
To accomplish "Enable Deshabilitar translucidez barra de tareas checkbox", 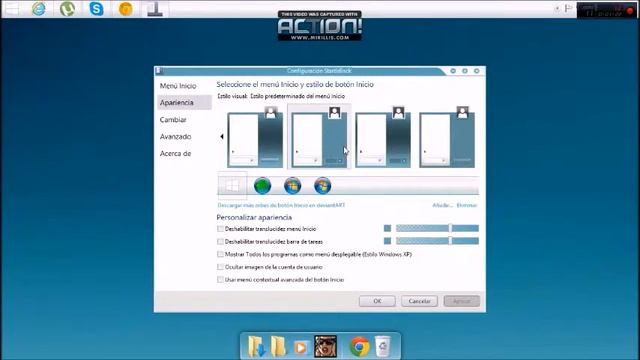I will click(220, 242).
